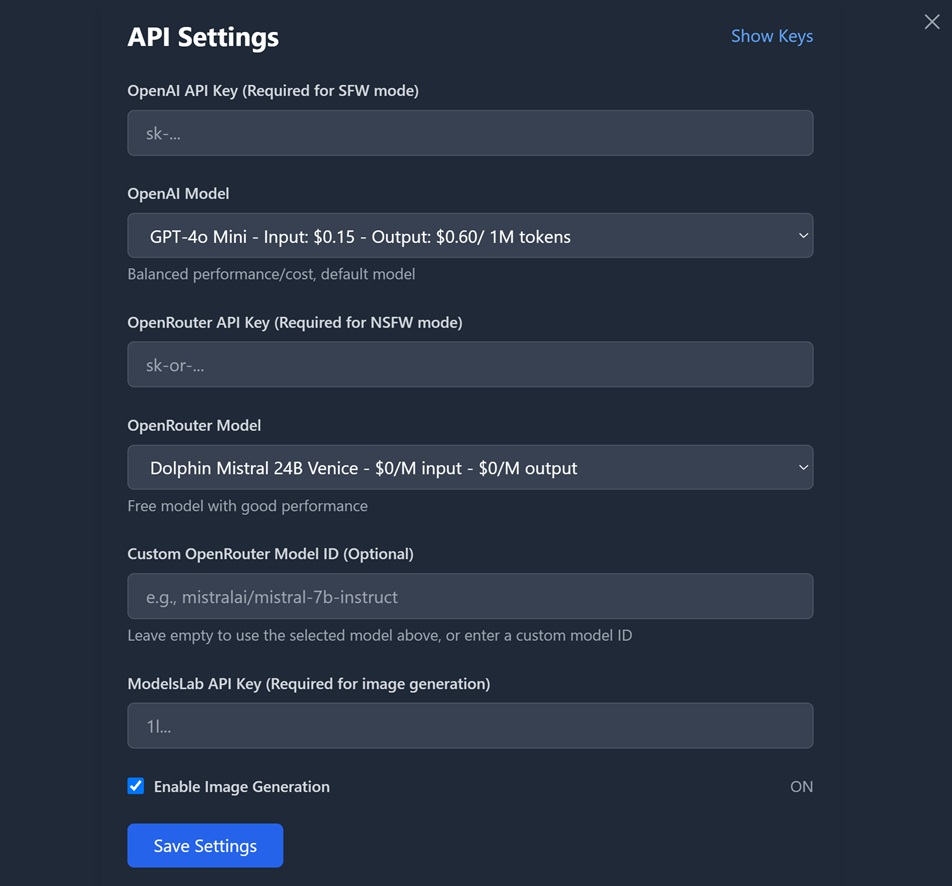
Task: Click the OpenAI Model dropdown chevron arrow
Action: click(802, 236)
